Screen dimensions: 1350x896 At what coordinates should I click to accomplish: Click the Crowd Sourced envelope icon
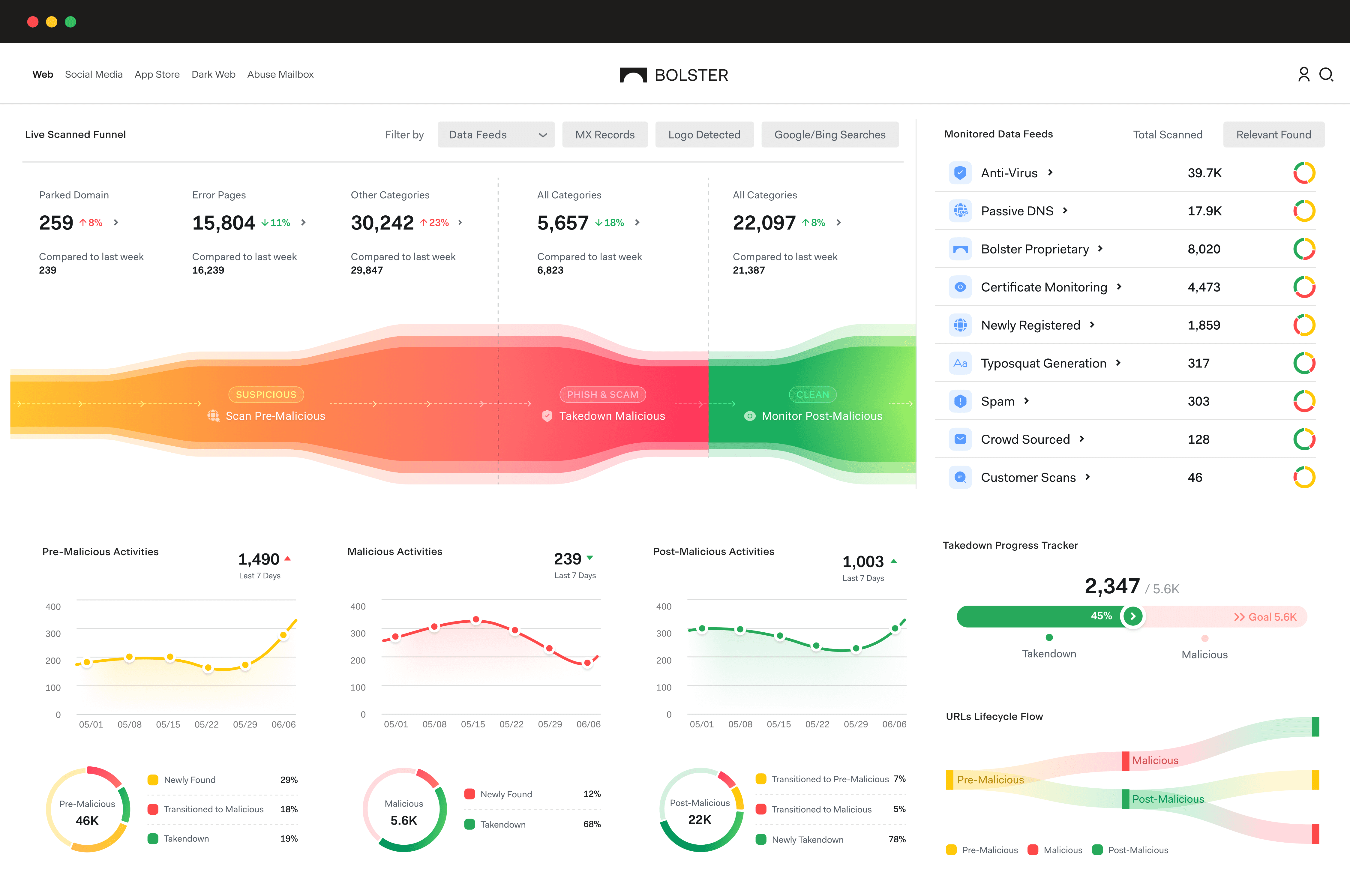click(x=960, y=439)
